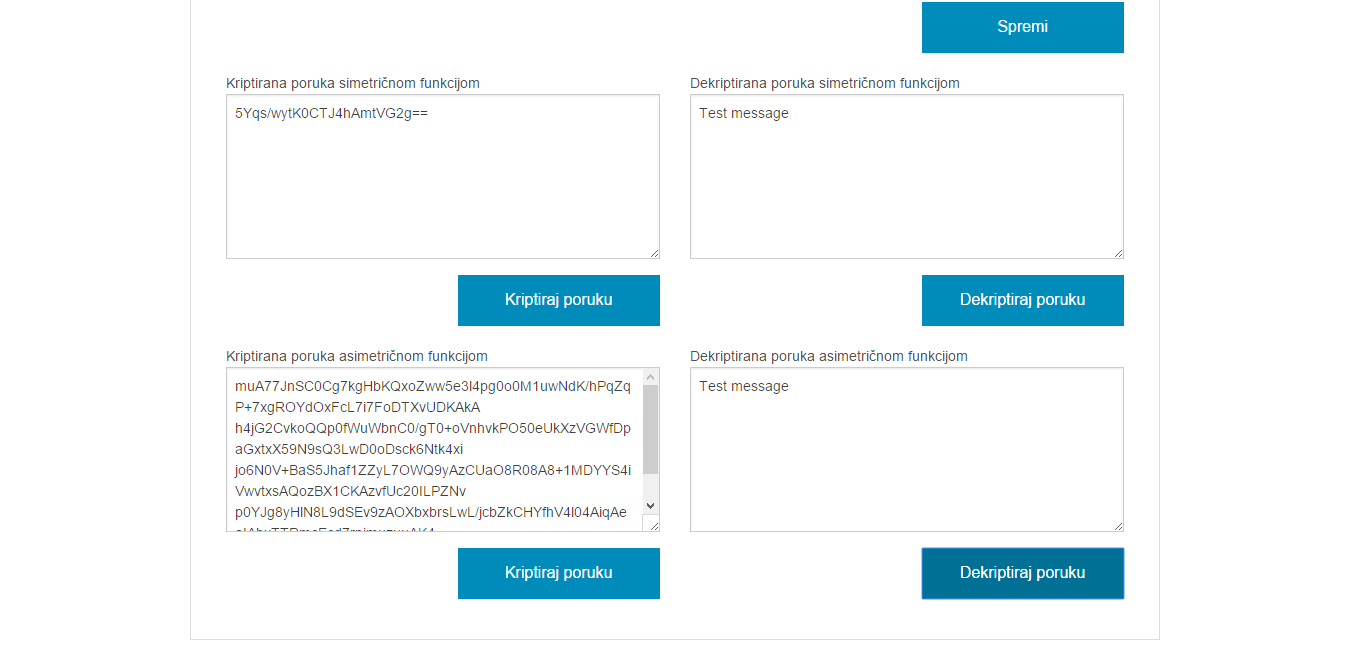
Task: Focus the symmetric encrypted message textarea
Action: [442, 177]
